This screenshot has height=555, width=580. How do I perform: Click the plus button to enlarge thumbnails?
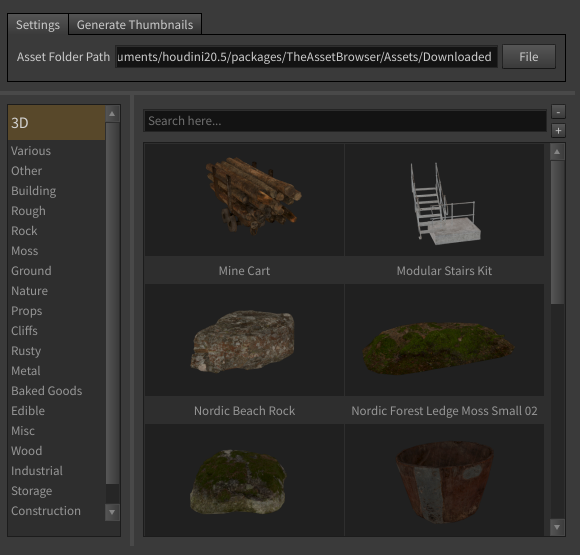pos(558,130)
